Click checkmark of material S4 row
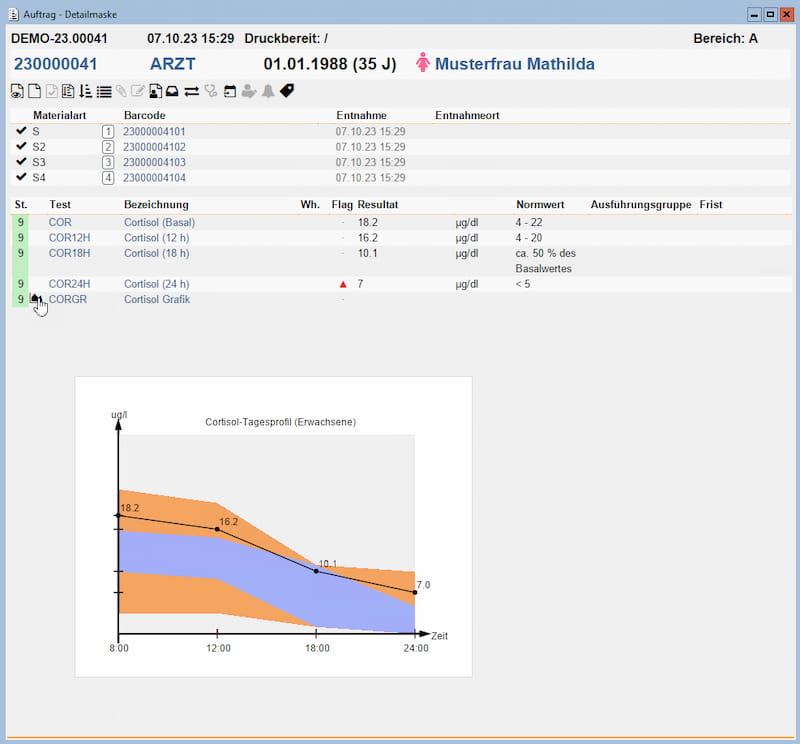The width and height of the screenshot is (800, 744). [x=21, y=177]
